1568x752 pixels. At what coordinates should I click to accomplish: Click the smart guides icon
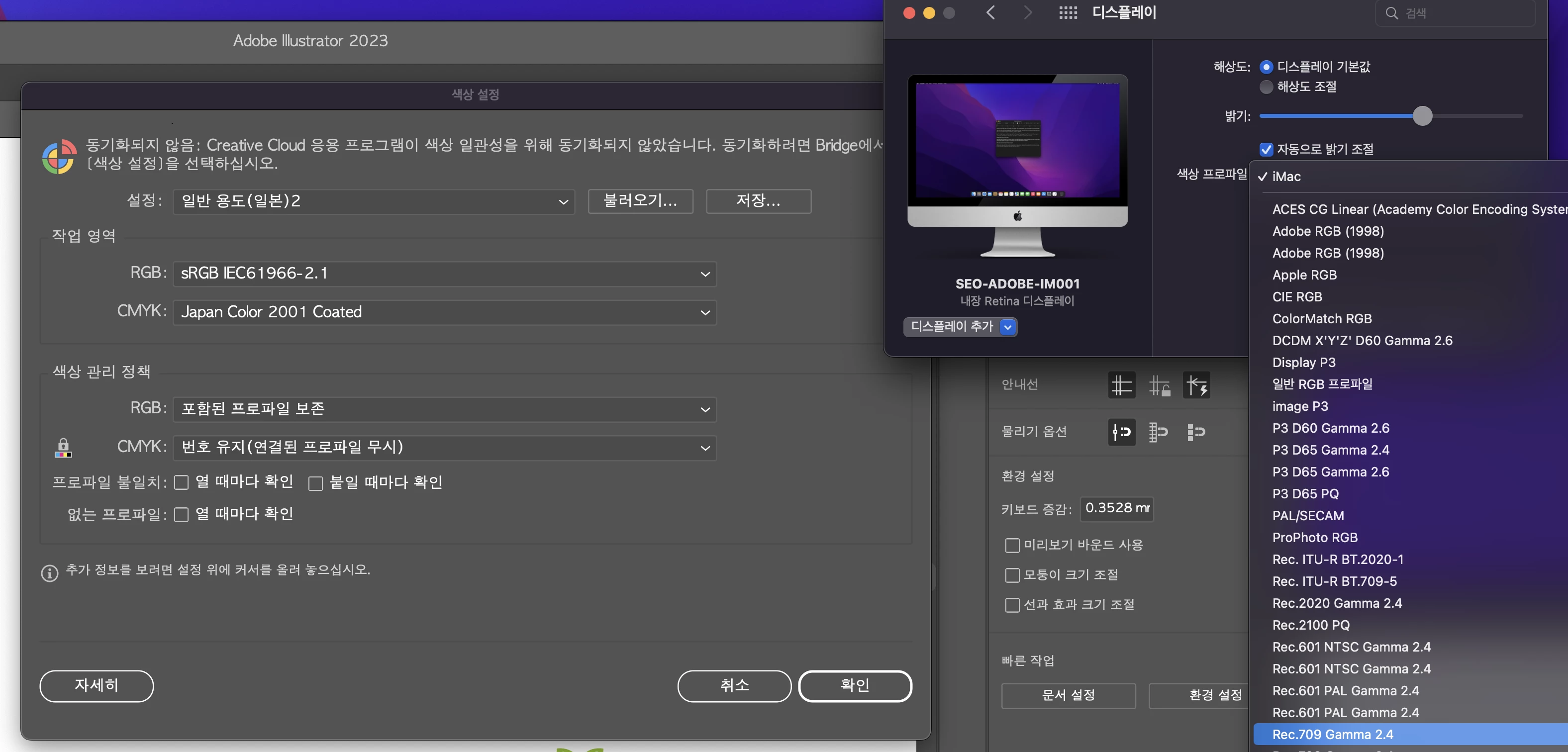click(1196, 385)
